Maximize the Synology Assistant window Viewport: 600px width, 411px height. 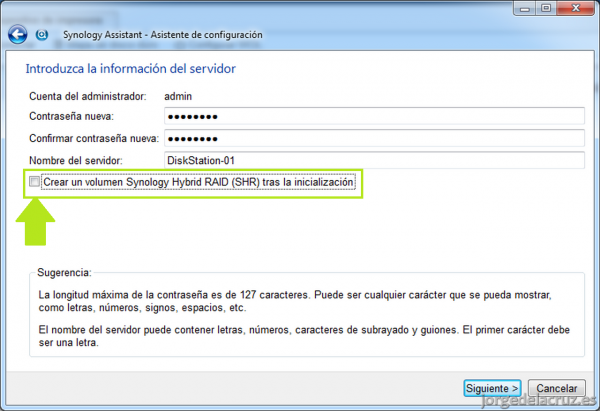[x=546, y=8]
